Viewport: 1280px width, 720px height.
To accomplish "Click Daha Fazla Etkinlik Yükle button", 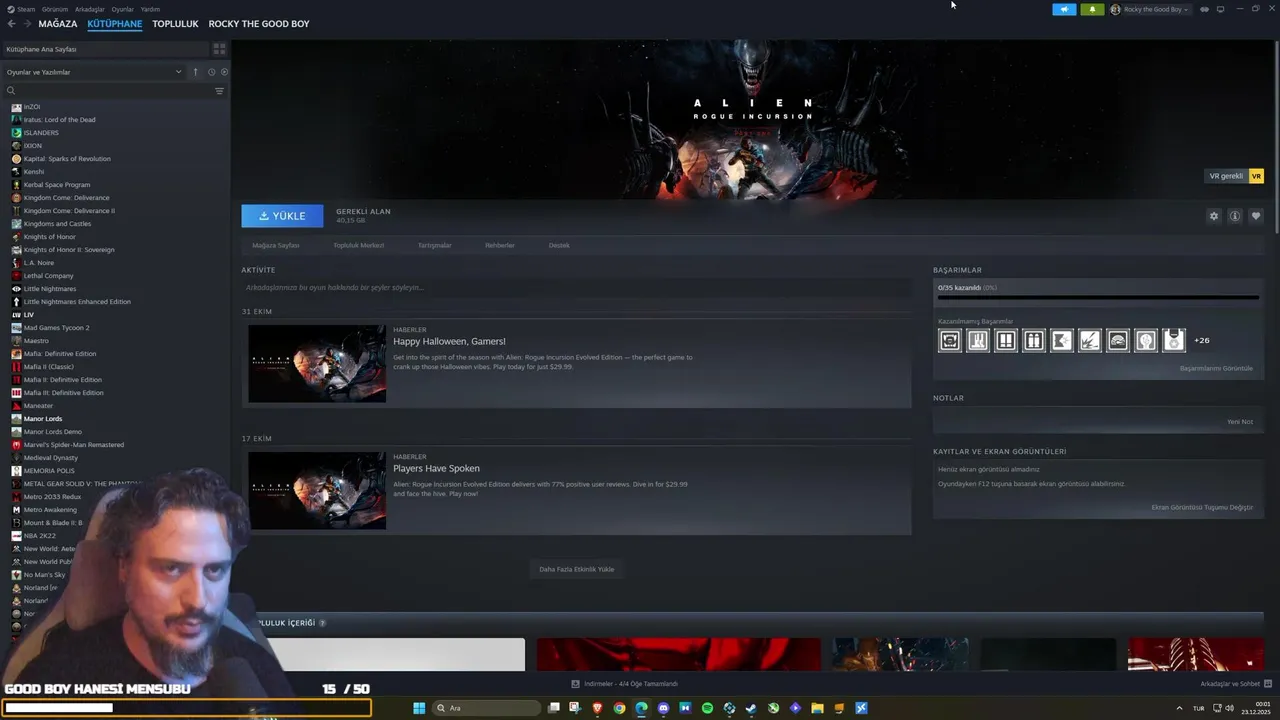I will coord(576,569).
